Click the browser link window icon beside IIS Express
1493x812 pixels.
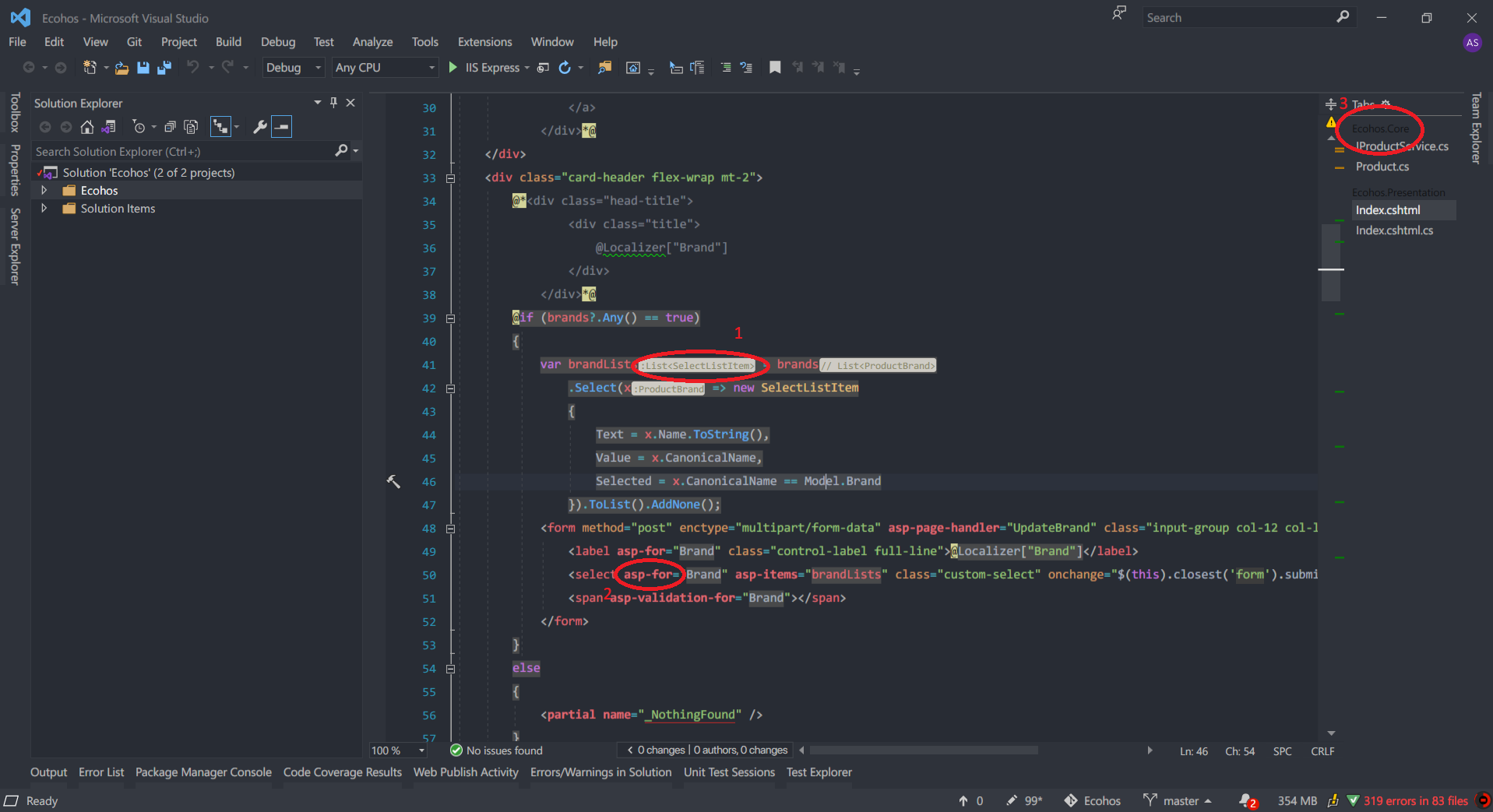[x=544, y=68]
